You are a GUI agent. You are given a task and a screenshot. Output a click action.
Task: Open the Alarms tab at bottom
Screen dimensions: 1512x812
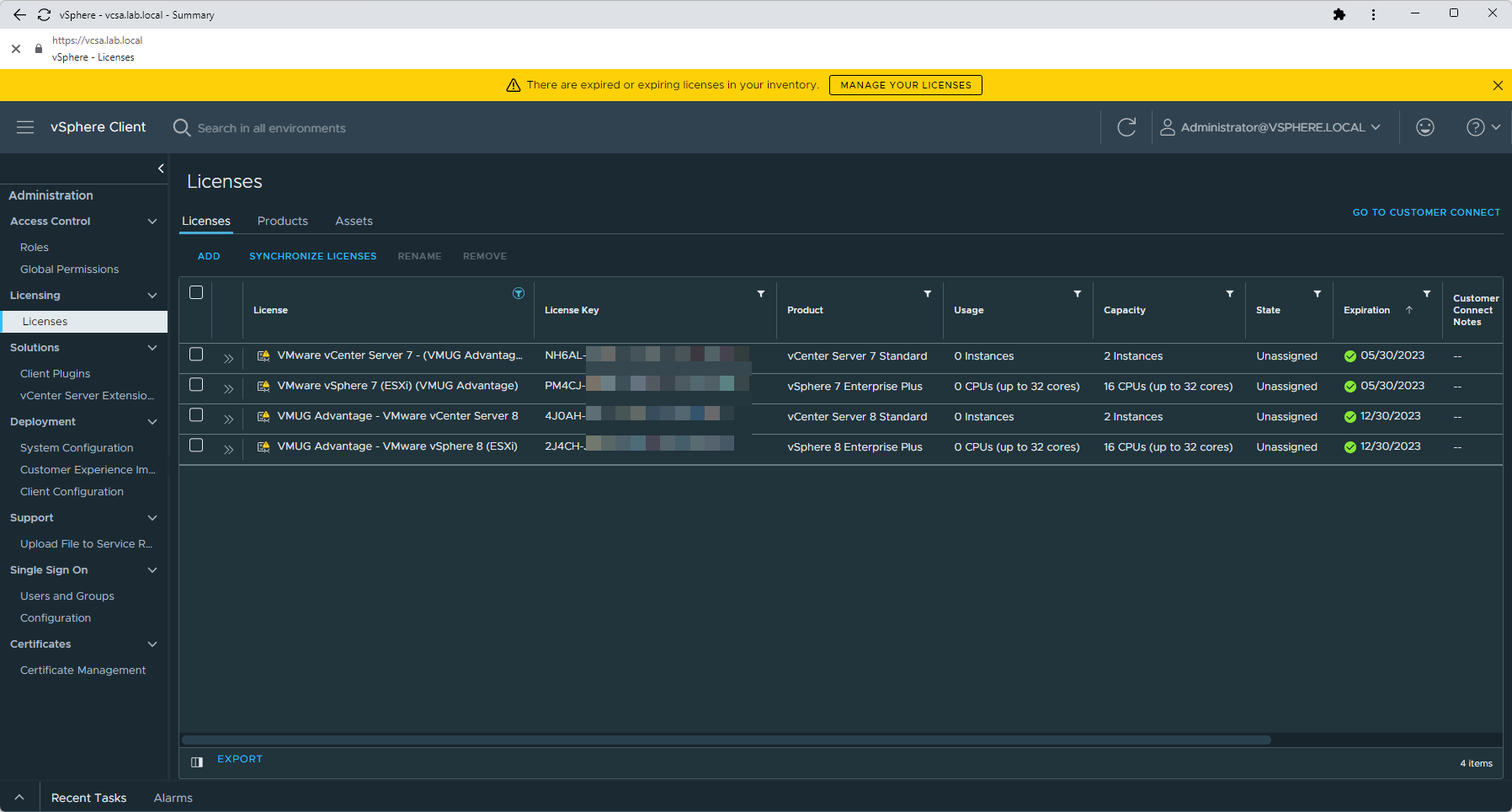point(173,798)
